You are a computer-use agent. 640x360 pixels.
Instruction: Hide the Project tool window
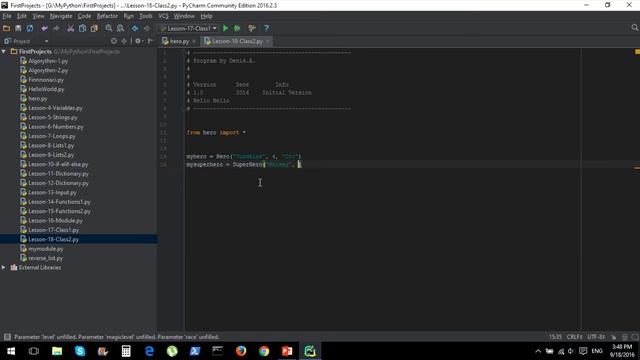click(151, 41)
